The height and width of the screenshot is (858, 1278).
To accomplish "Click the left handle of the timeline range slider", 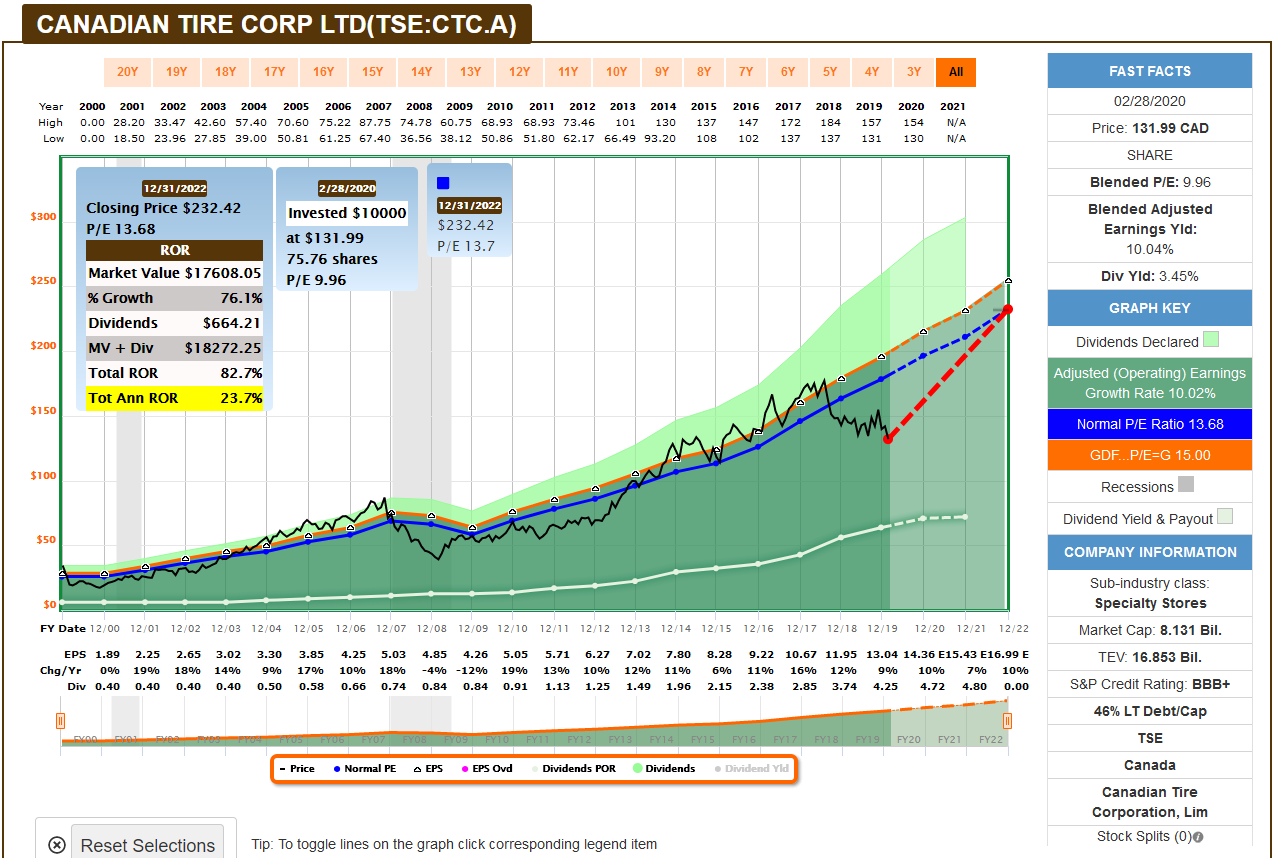I will [x=60, y=721].
